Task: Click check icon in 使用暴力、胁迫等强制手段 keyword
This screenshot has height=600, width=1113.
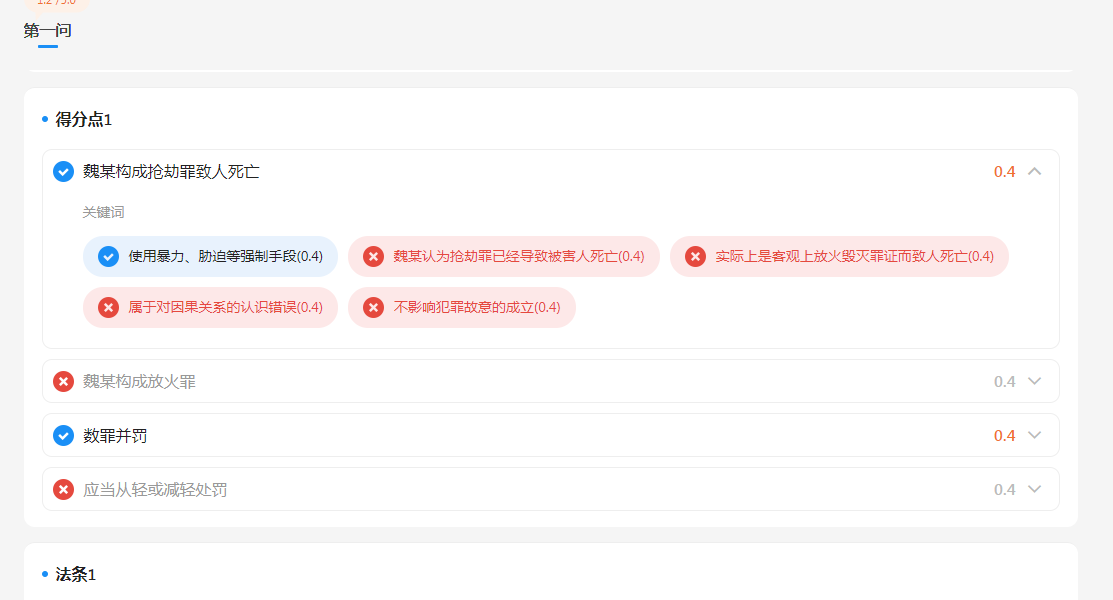Action: [x=108, y=256]
